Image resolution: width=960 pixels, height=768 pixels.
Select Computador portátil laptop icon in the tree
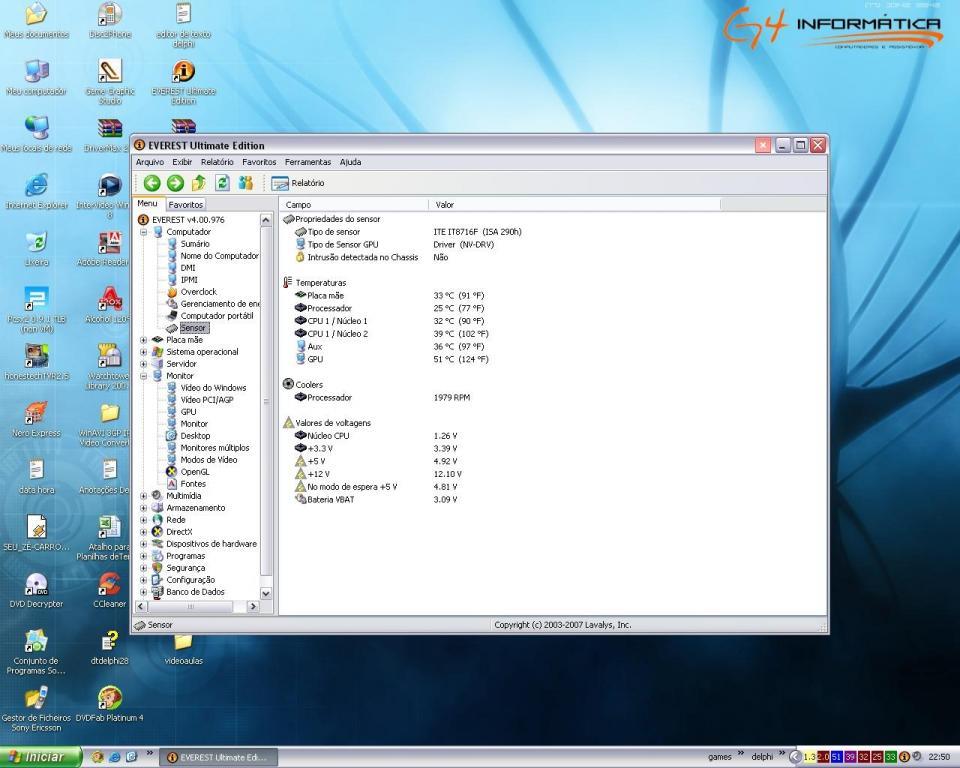point(172,316)
